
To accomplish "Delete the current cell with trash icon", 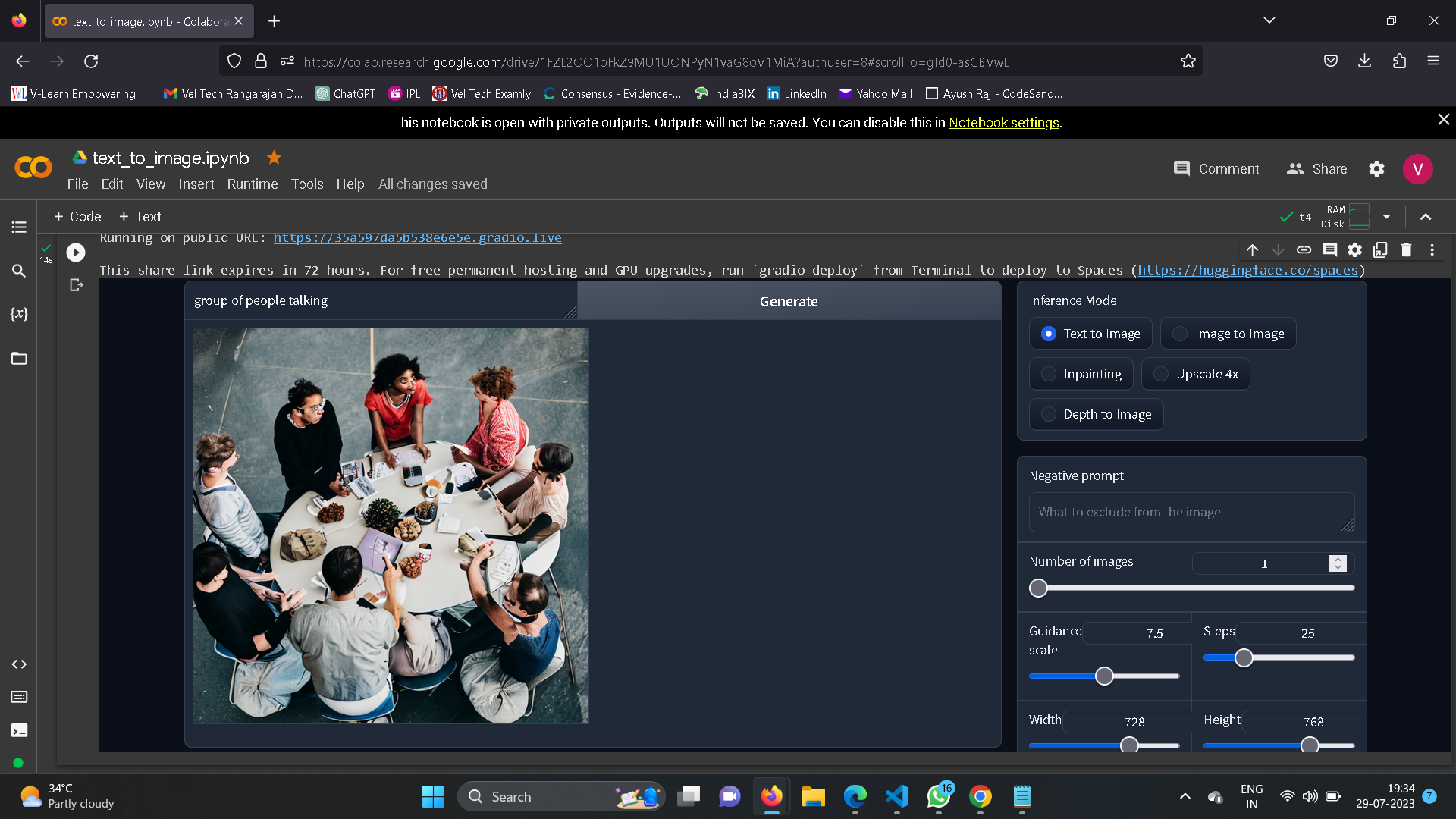I will 1406,249.
